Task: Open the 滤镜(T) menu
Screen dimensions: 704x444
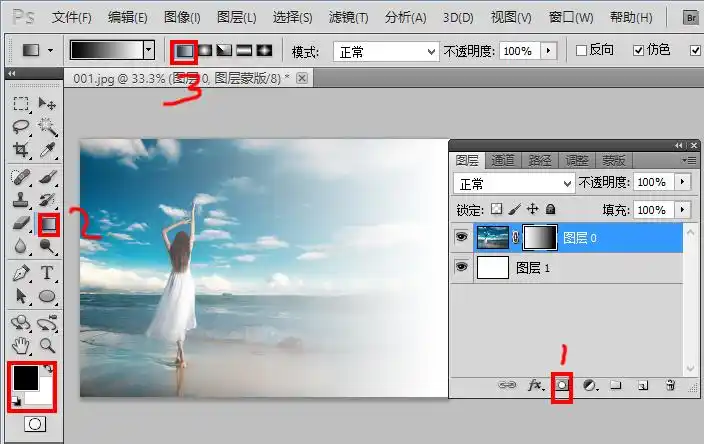Action: pyautogui.click(x=349, y=18)
